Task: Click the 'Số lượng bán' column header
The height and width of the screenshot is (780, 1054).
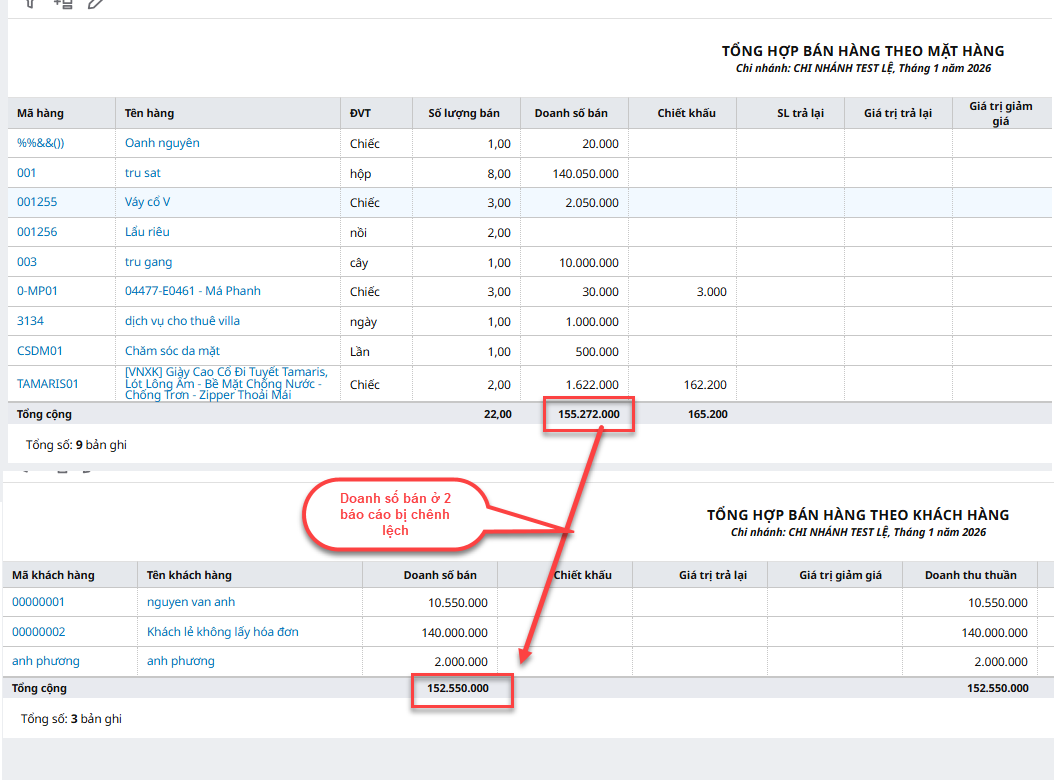Action: click(464, 113)
